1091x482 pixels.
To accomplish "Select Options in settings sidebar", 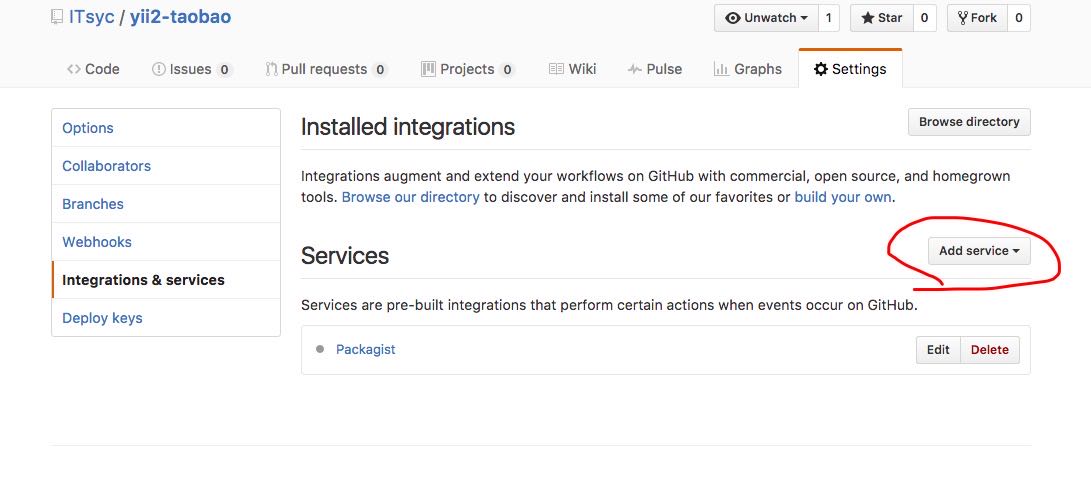I will 88,128.
